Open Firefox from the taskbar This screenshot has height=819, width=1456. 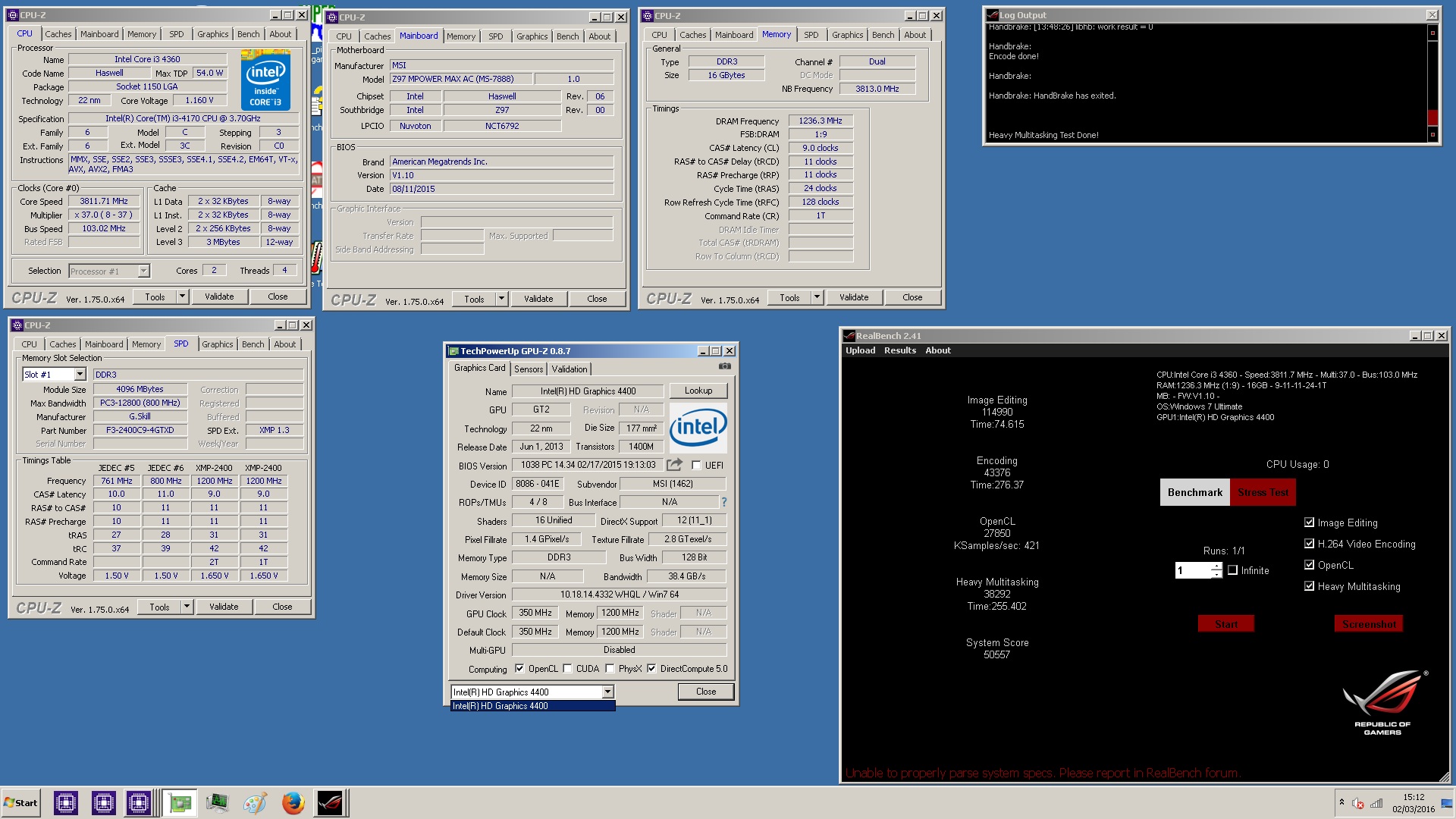click(293, 802)
